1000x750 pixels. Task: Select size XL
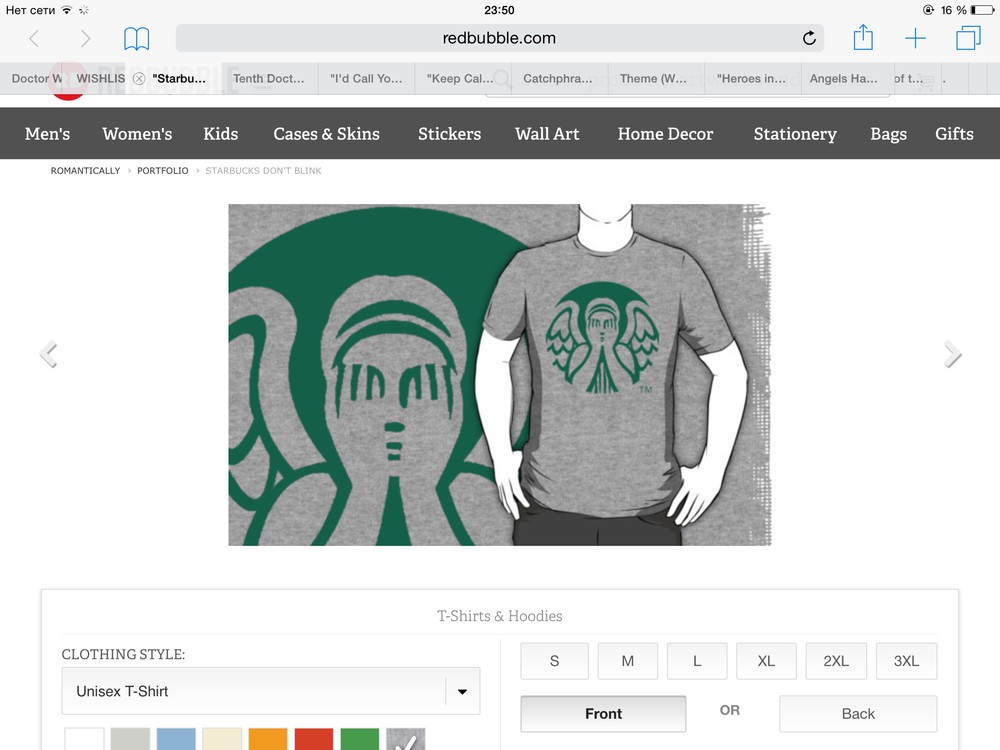766,661
